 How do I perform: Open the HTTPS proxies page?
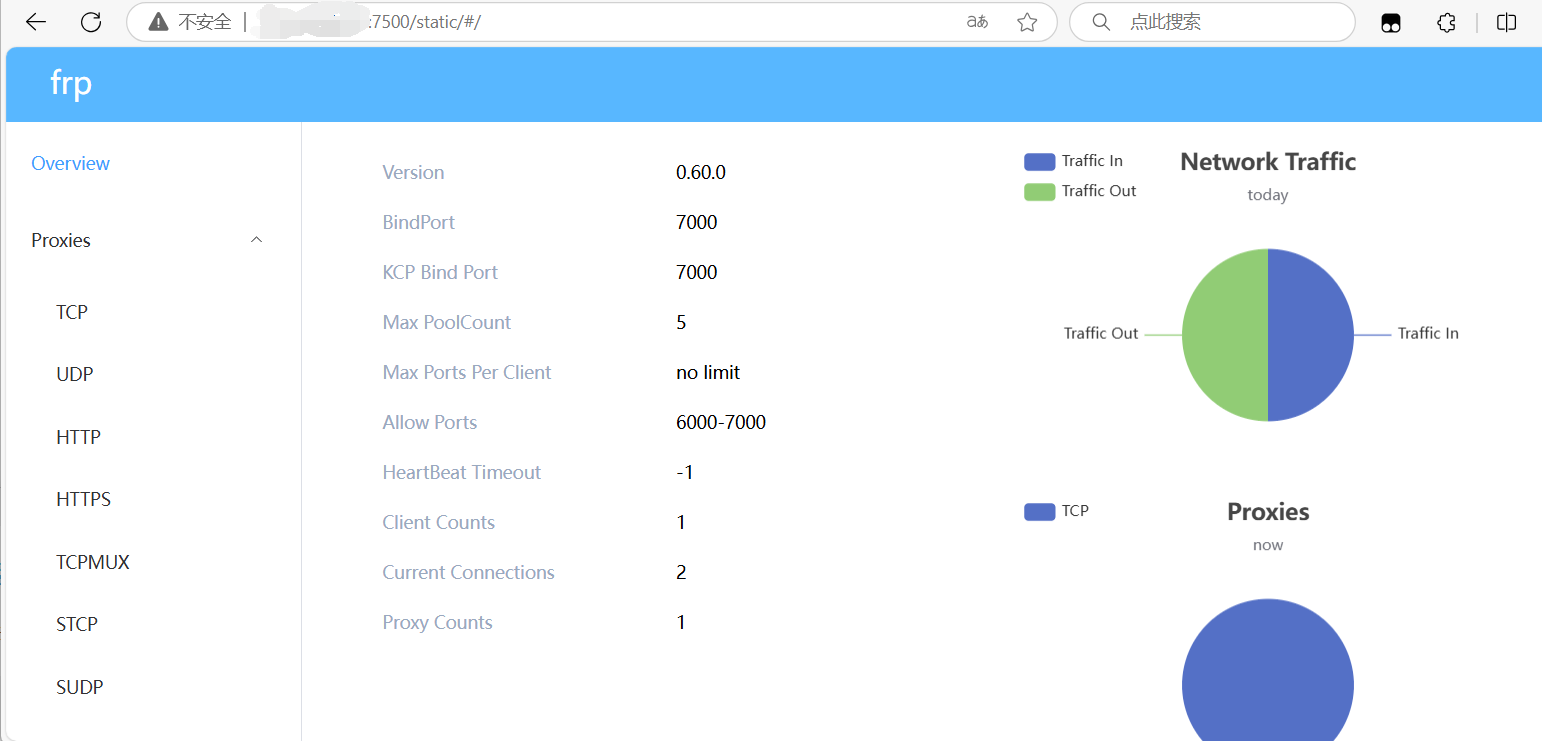pyautogui.click(x=84, y=499)
